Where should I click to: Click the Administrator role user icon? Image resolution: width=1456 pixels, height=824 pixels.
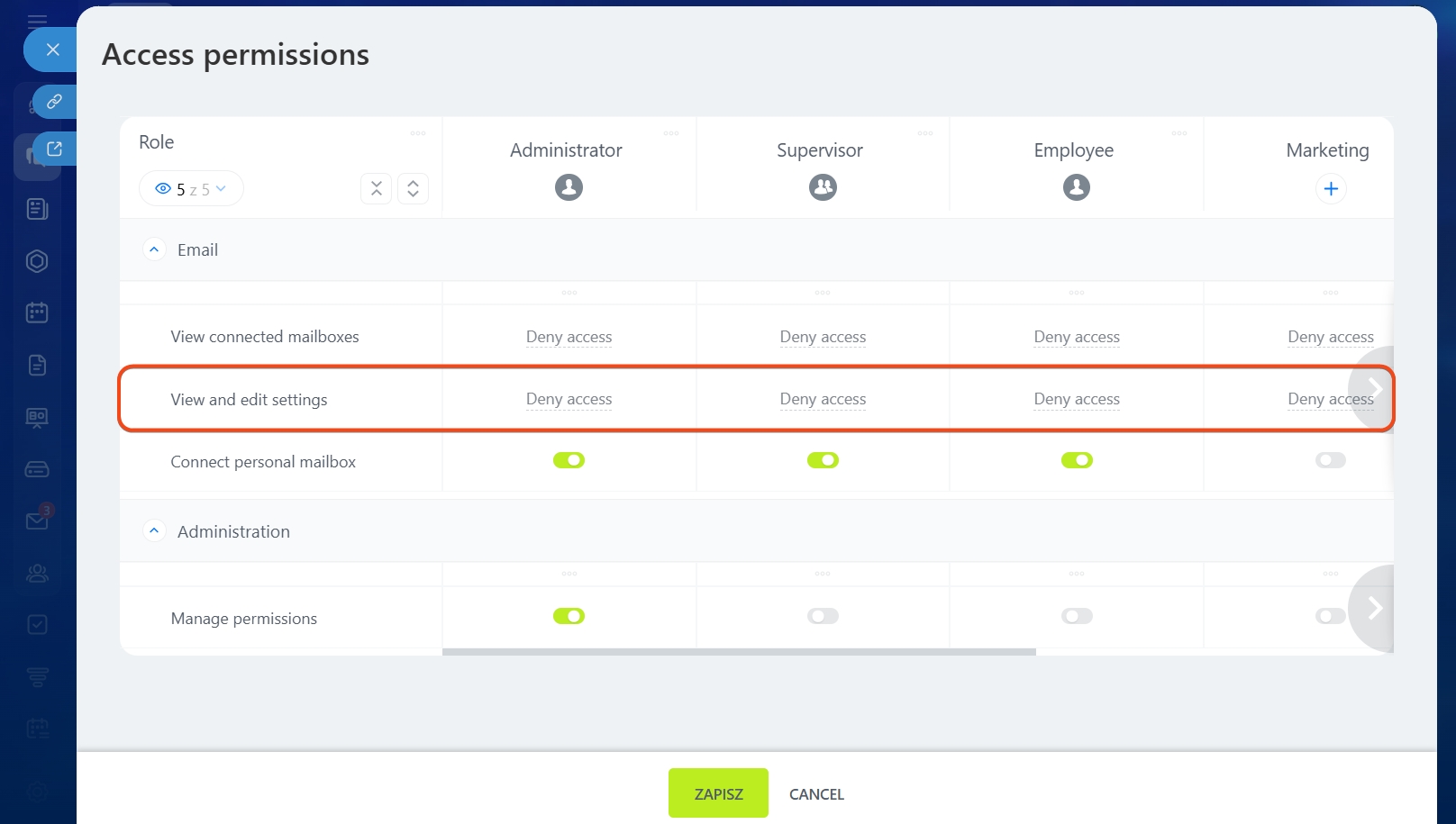(x=569, y=187)
